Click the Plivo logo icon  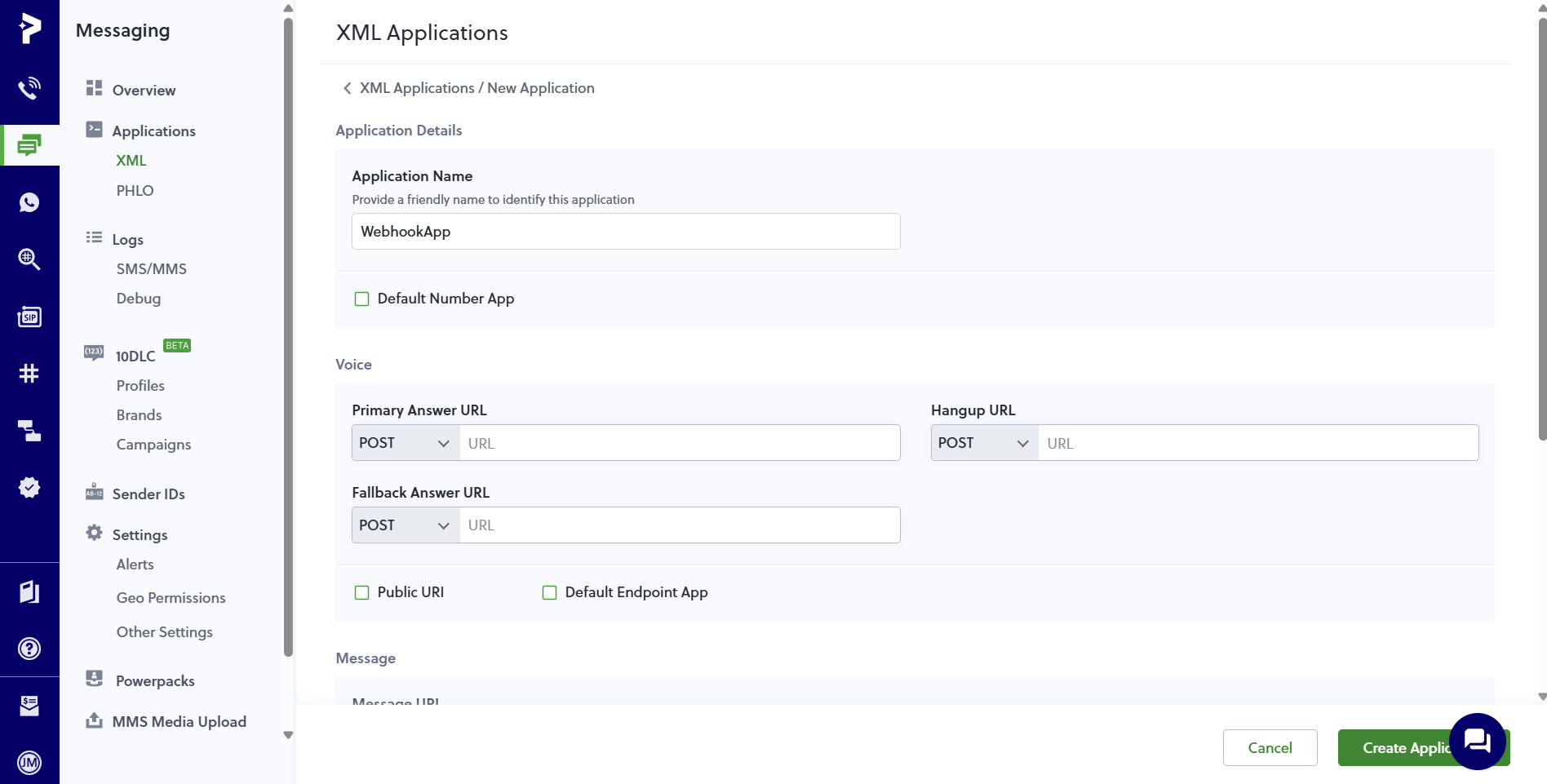click(x=29, y=29)
